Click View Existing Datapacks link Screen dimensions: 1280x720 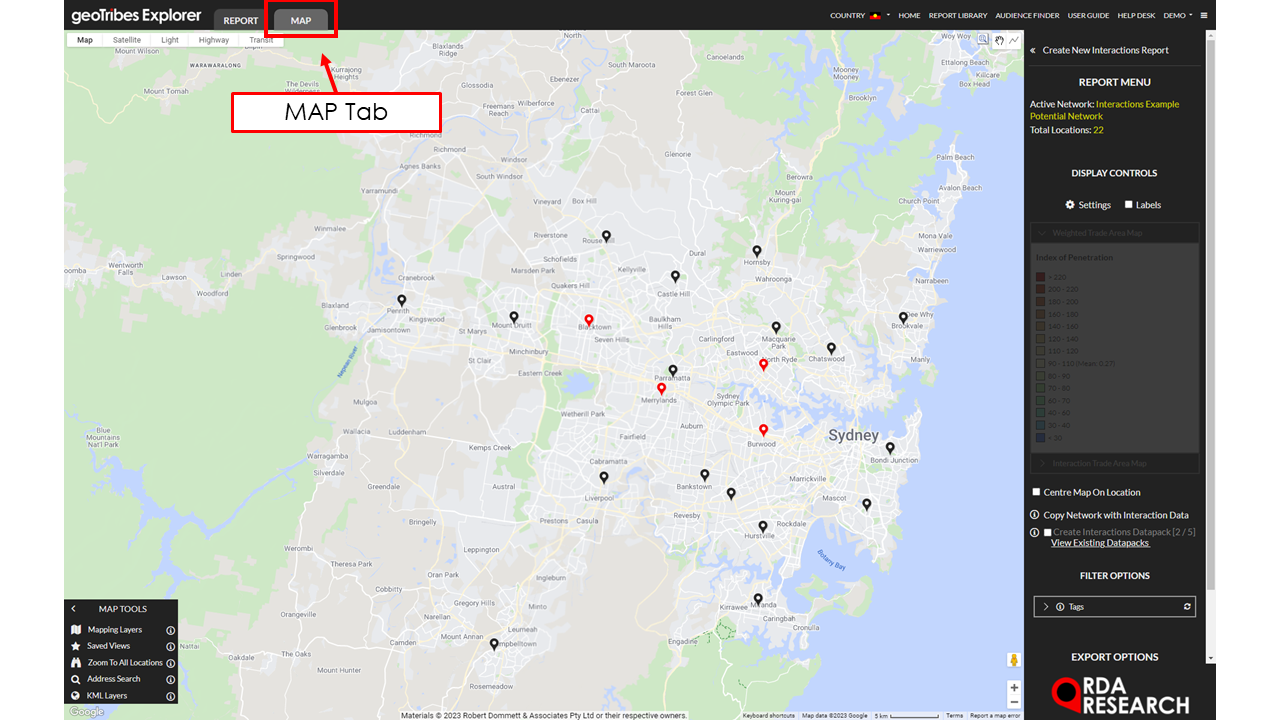tap(1100, 543)
